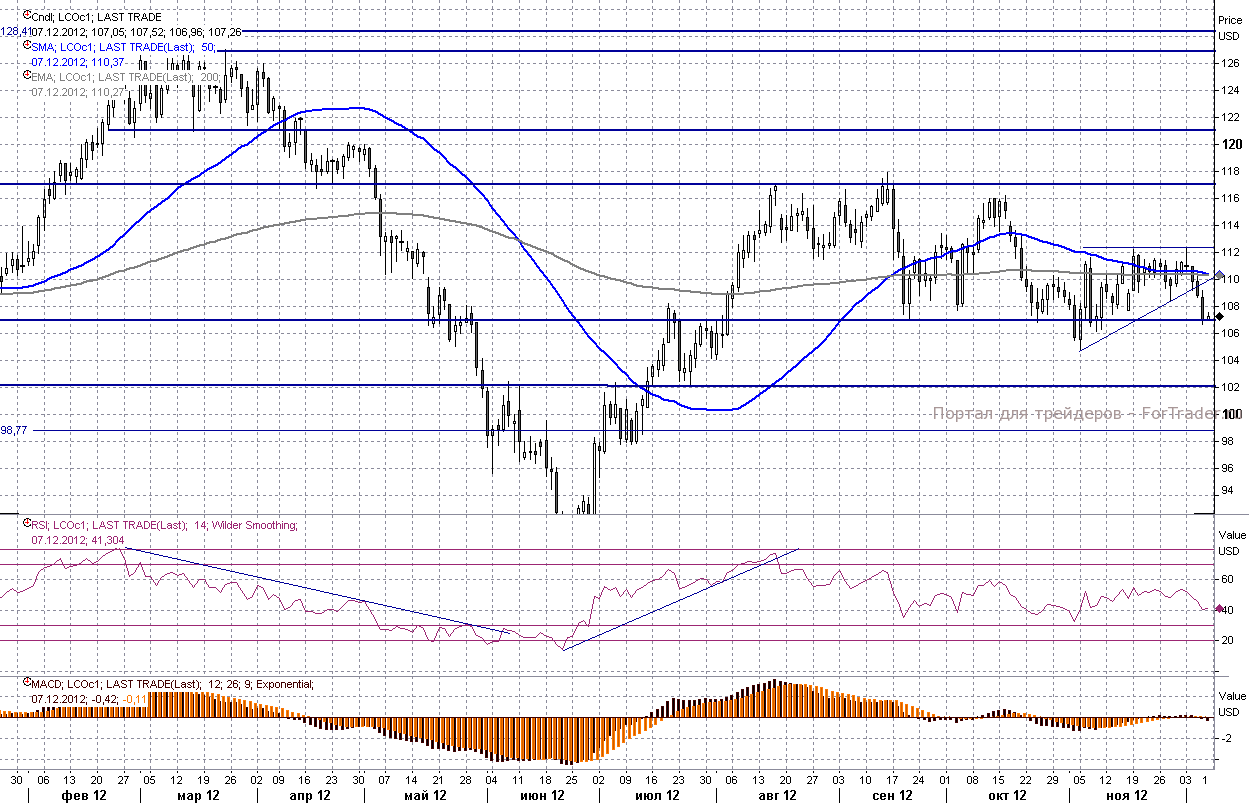Screen dimensions: 1249x805
Task: Click the '98,77' level label
Action: (15, 430)
